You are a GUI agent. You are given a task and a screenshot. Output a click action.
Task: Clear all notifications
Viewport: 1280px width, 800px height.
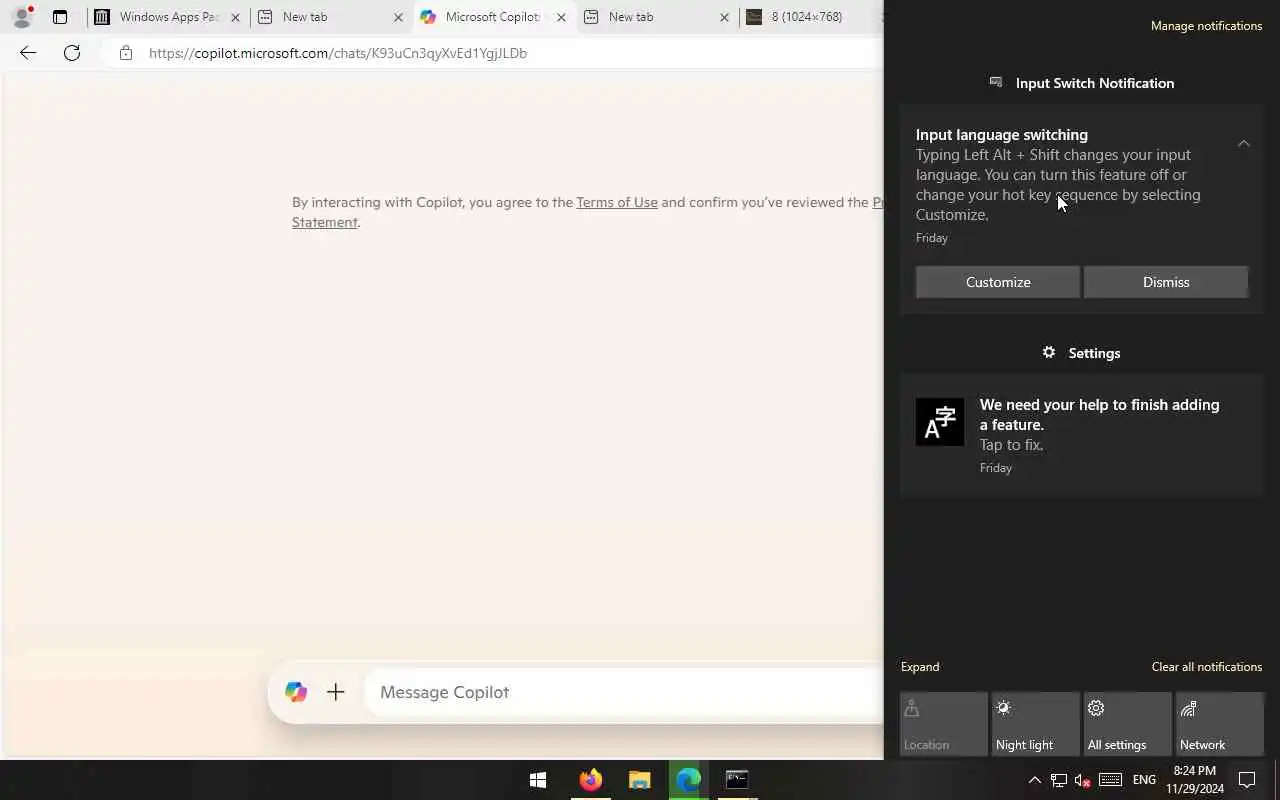(x=1206, y=667)
